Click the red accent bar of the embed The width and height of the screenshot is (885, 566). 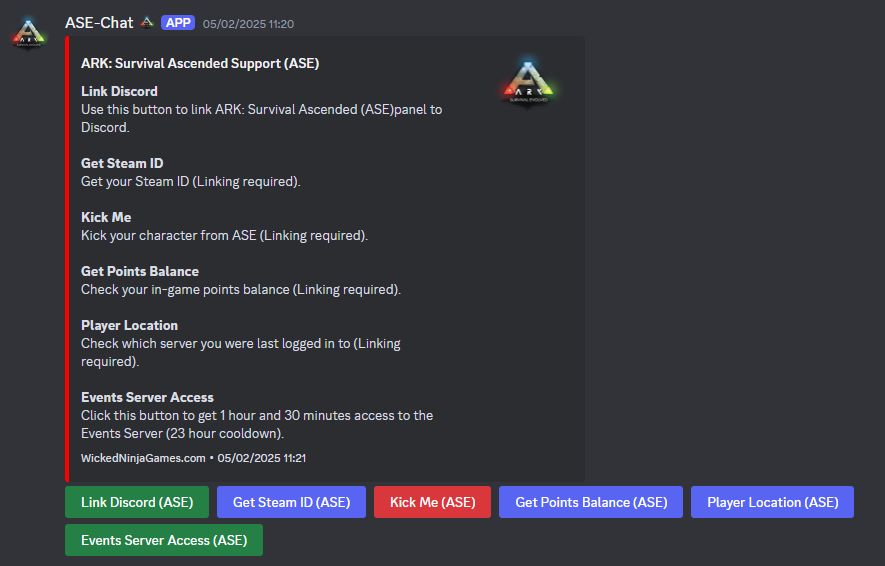(x=67, y=259)
